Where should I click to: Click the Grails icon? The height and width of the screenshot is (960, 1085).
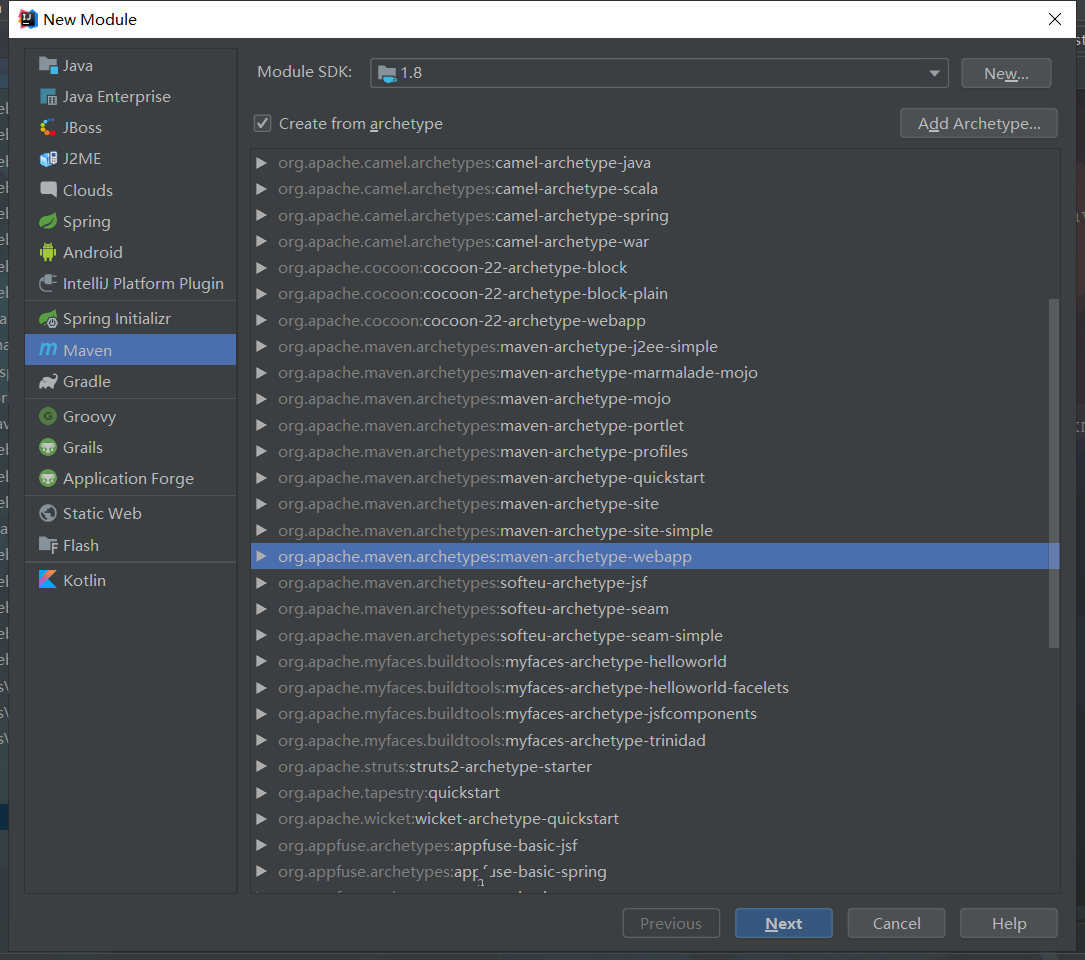(x=48, y=447)
